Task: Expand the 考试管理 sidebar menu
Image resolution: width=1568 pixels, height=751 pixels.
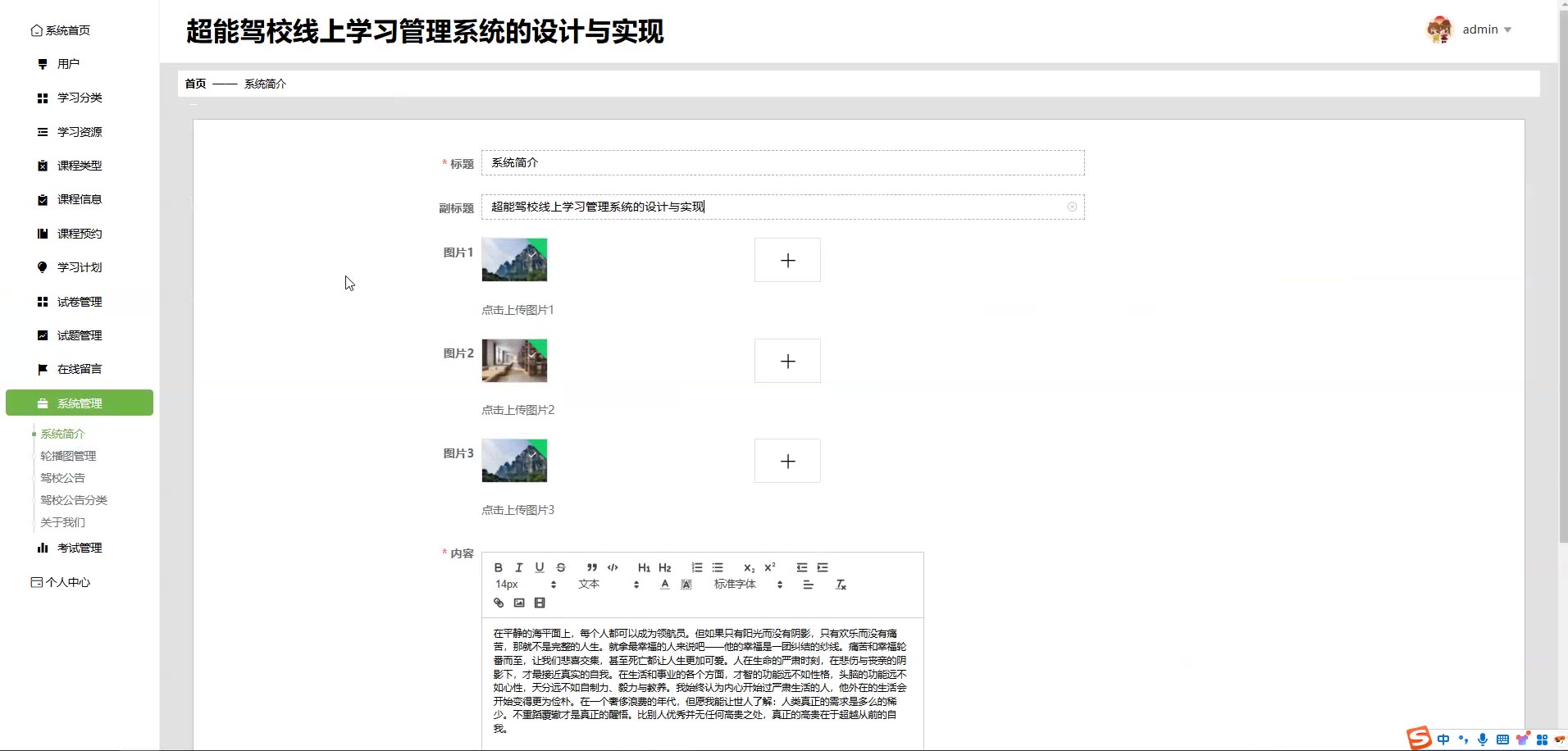Action: (80, 548)
